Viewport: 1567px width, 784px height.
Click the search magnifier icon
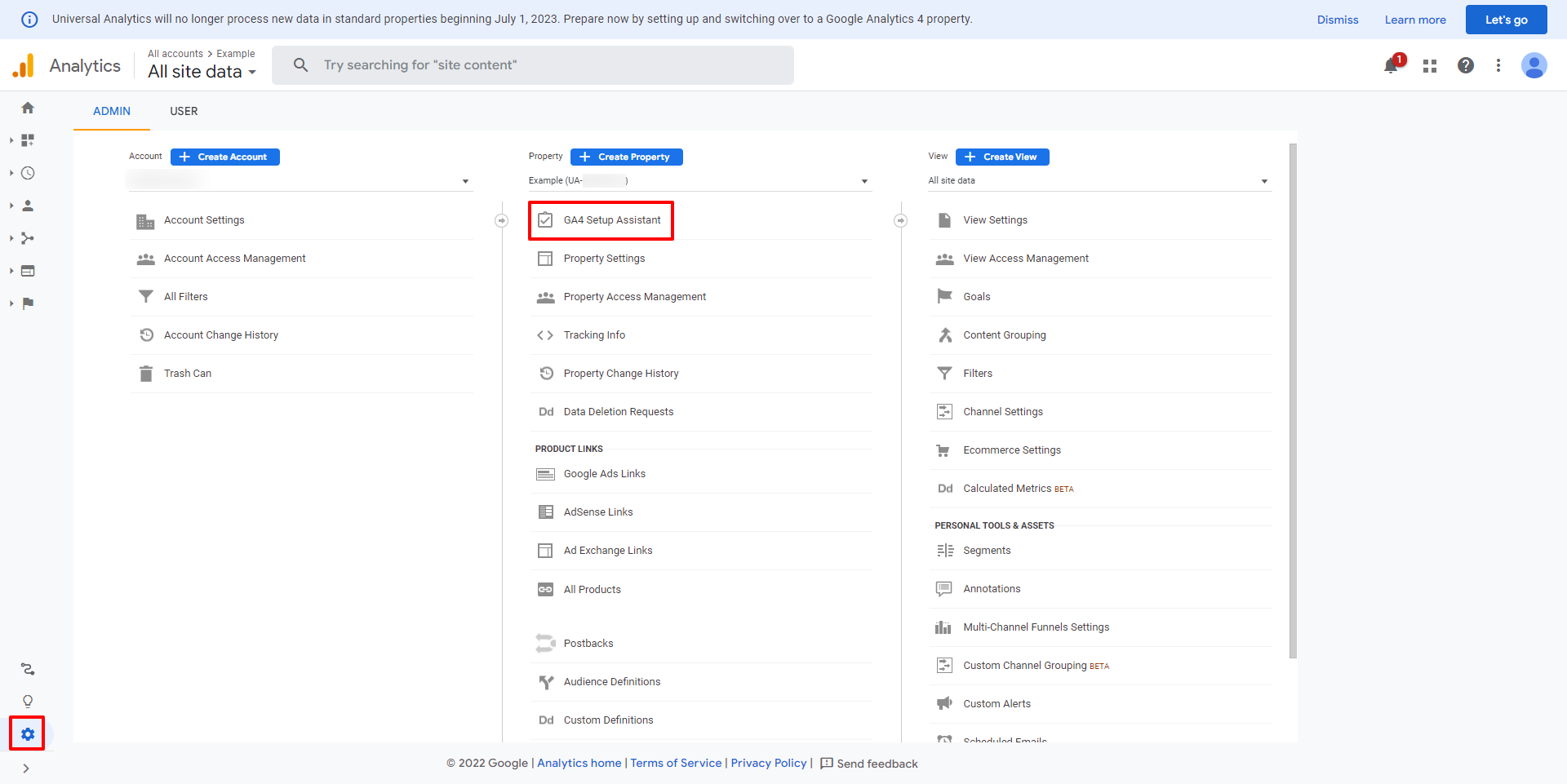tap(300, 64)
